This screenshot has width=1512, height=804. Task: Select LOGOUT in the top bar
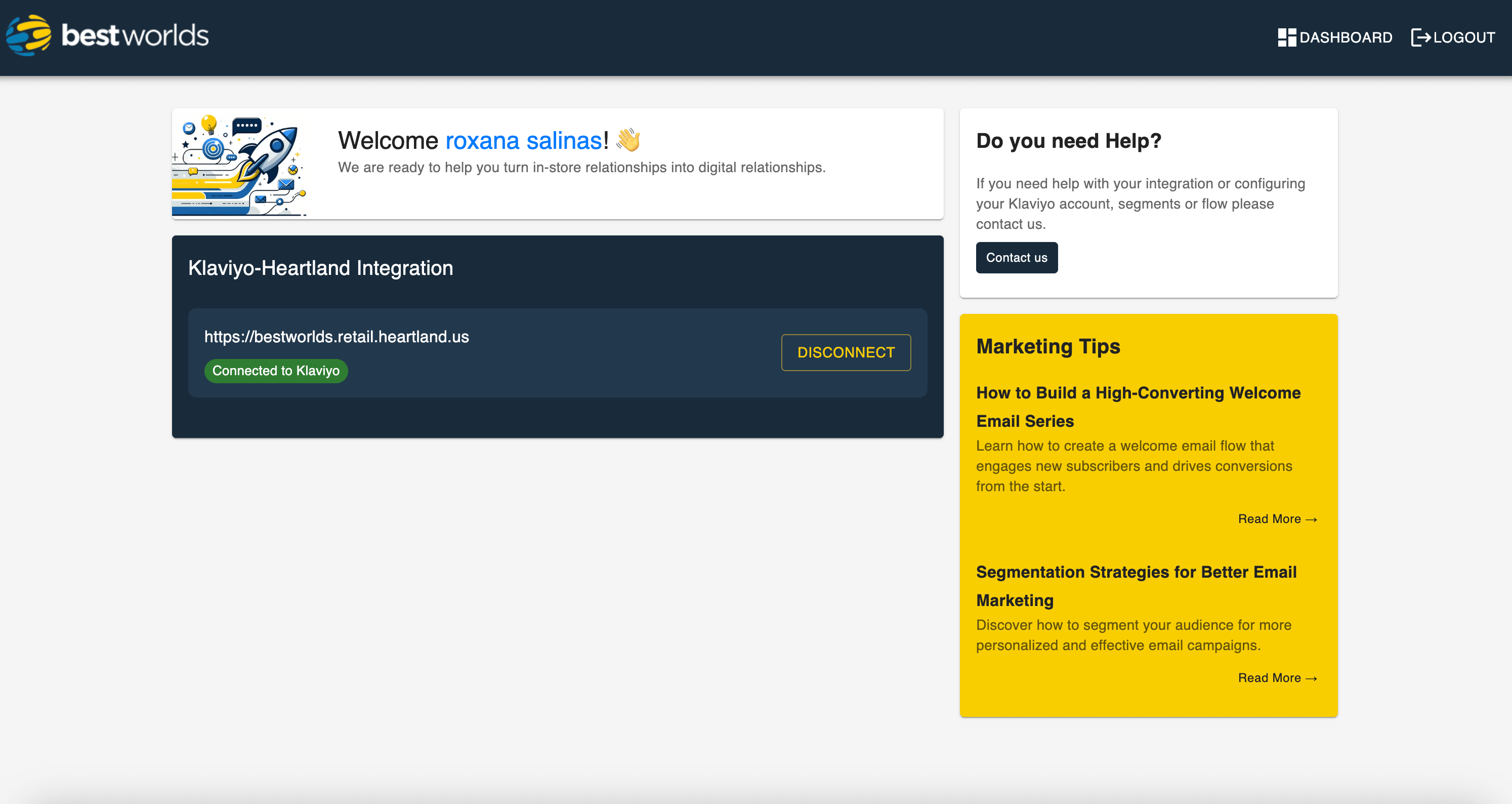pos(1453,37)
